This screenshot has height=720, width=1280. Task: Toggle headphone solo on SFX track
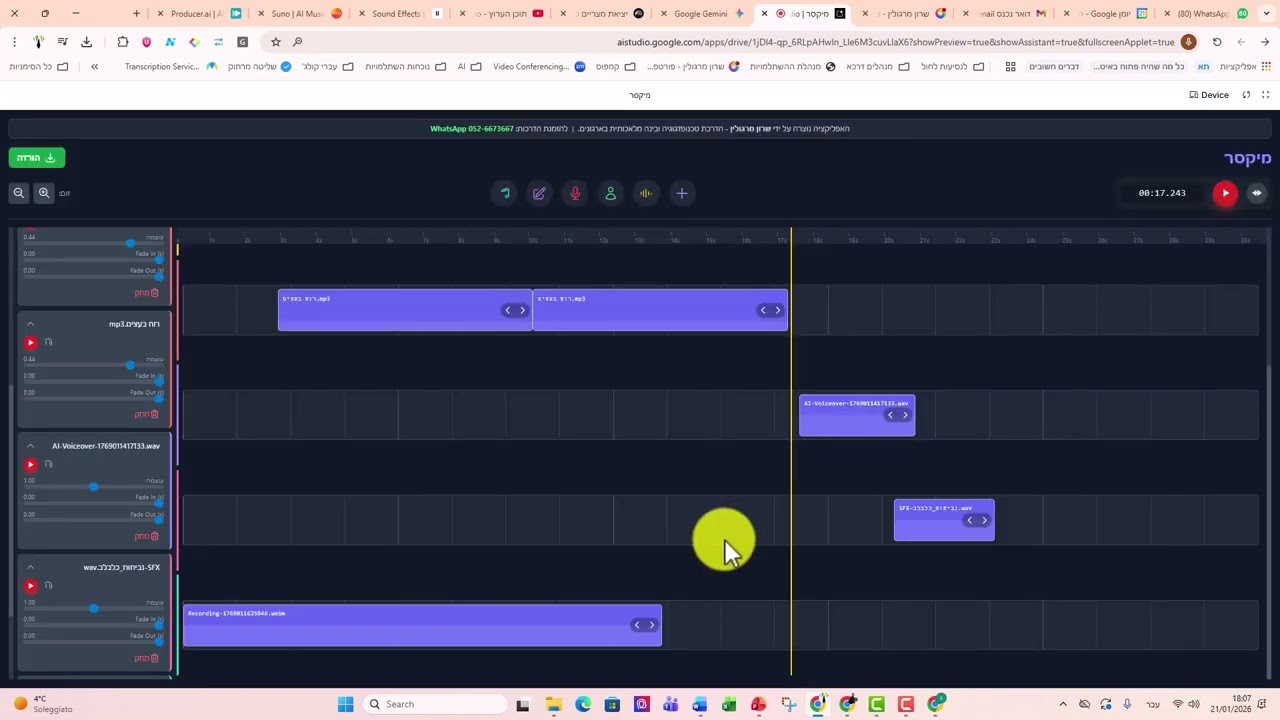48,585
